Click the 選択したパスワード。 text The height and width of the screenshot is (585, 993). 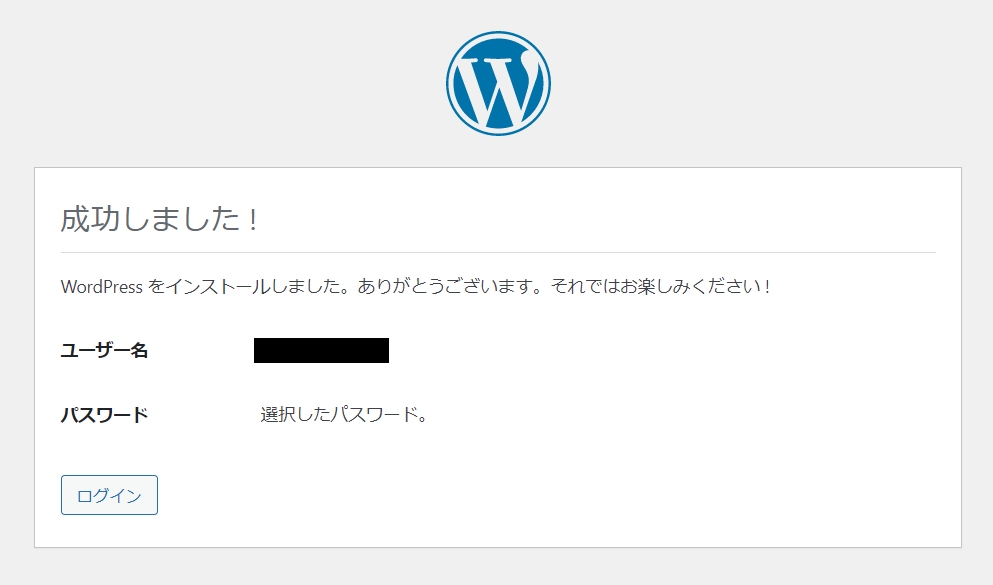(x=345, y=415)
